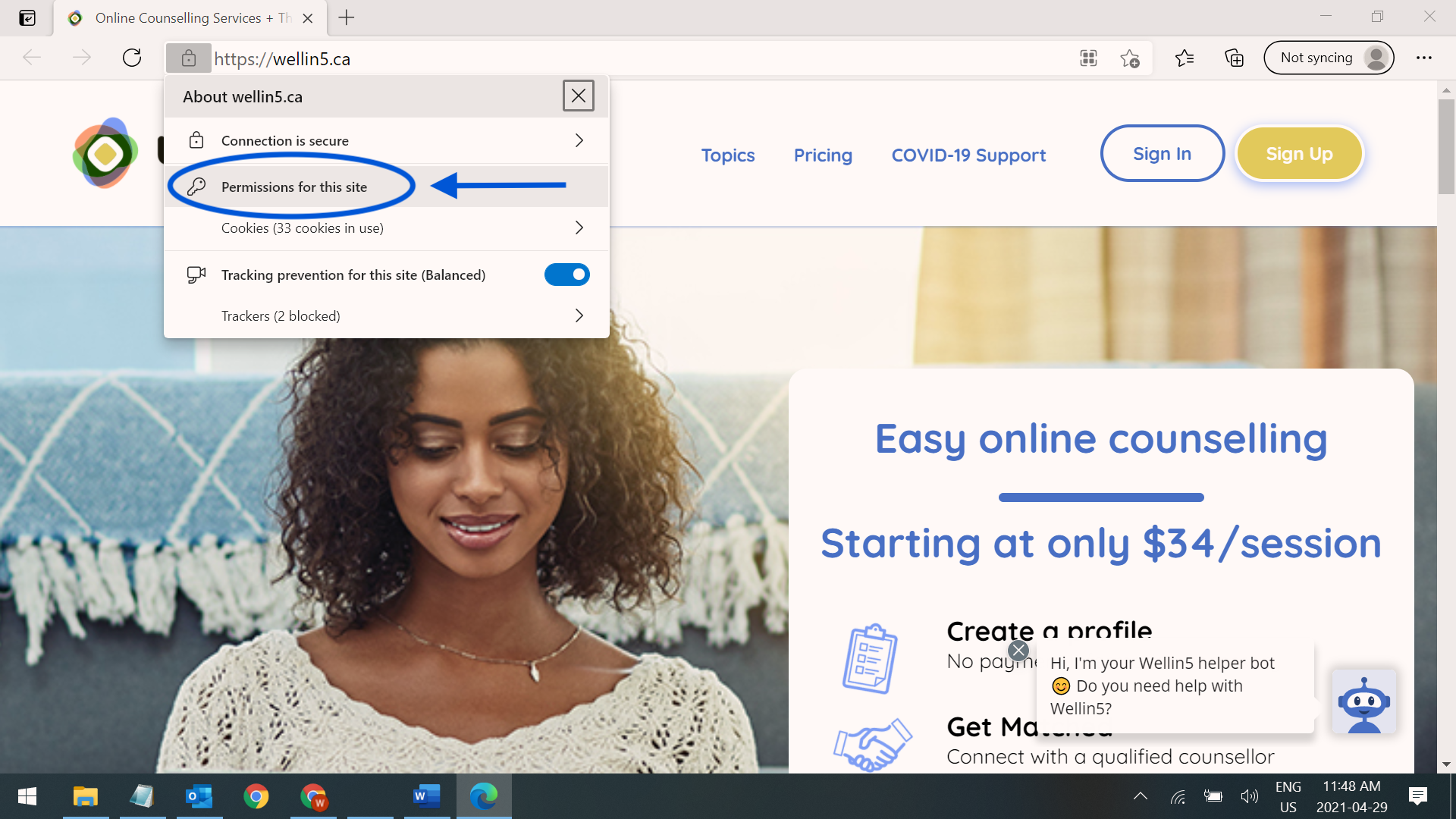Click the yellow Sign Up button

pos(1299,153)
